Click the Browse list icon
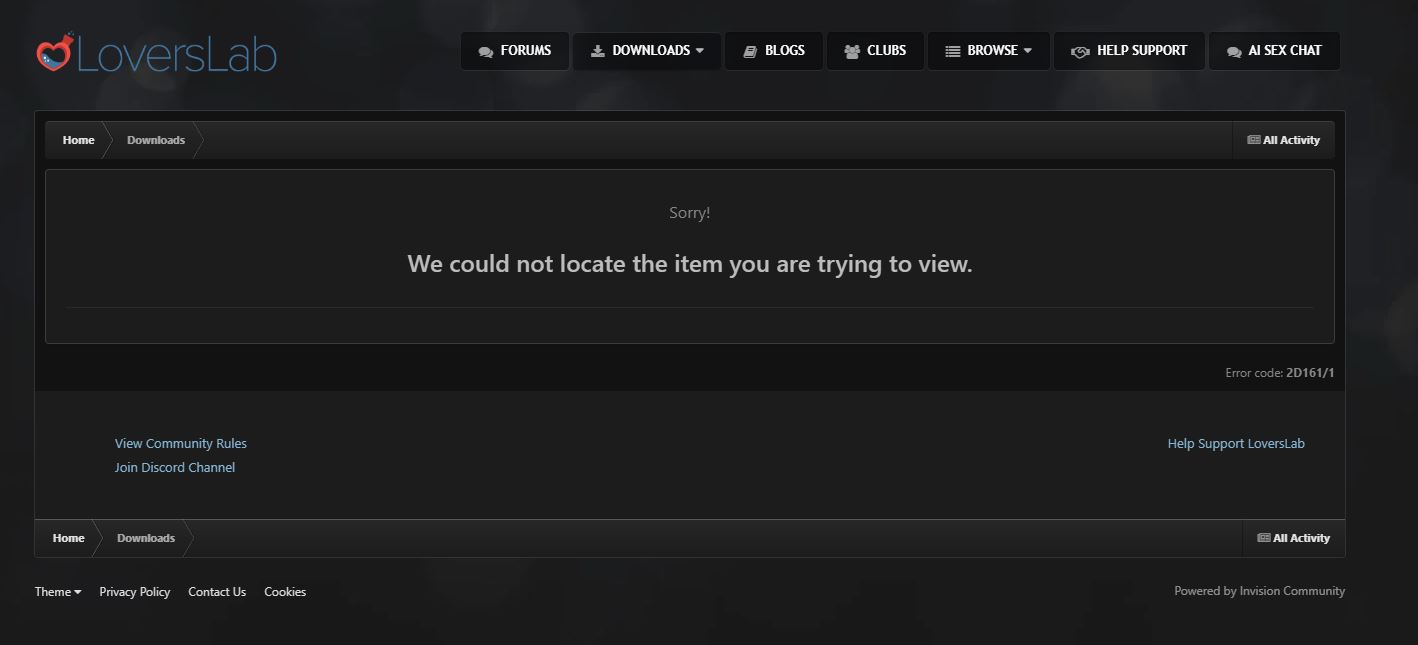1418x645 pixels. click(953, 51)
